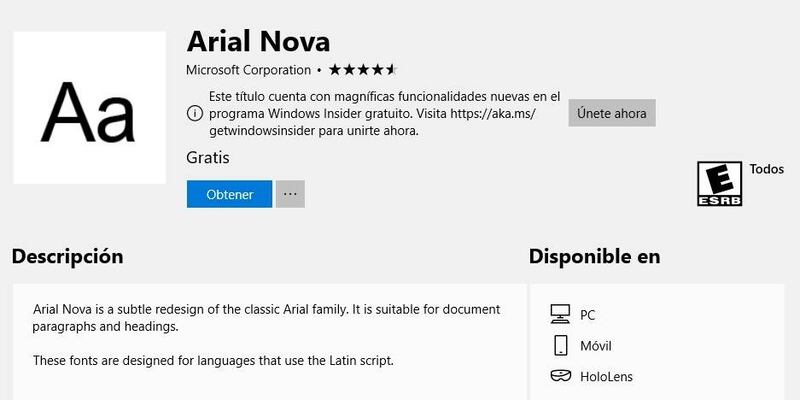Click the info circle icon
This screenshot has width=800, height=400.
pos(194,113)
